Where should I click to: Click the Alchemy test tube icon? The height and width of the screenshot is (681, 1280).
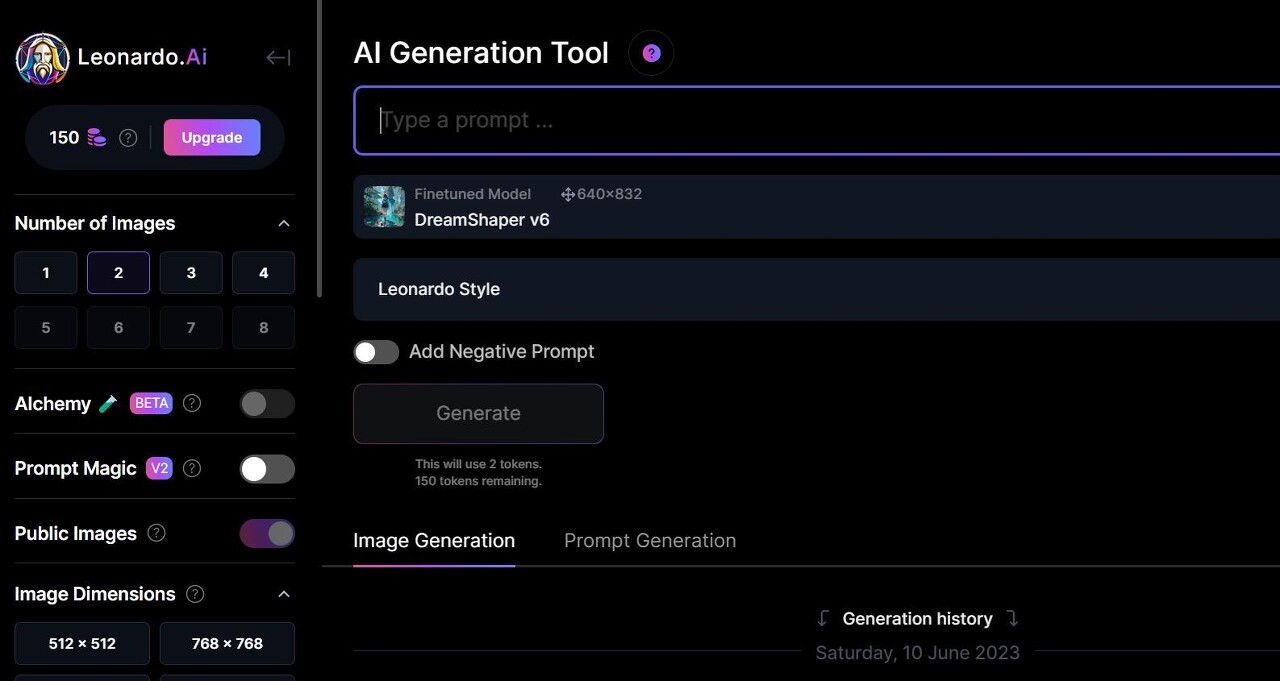tap(108, 403)
